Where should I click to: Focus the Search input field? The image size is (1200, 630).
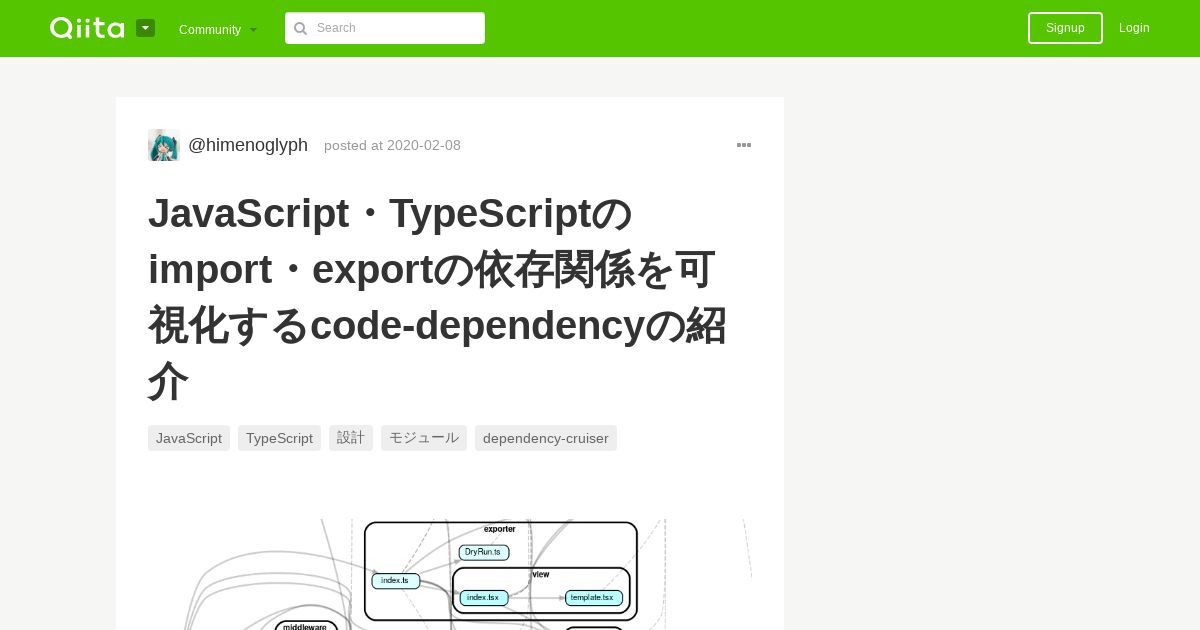point(385,28)
